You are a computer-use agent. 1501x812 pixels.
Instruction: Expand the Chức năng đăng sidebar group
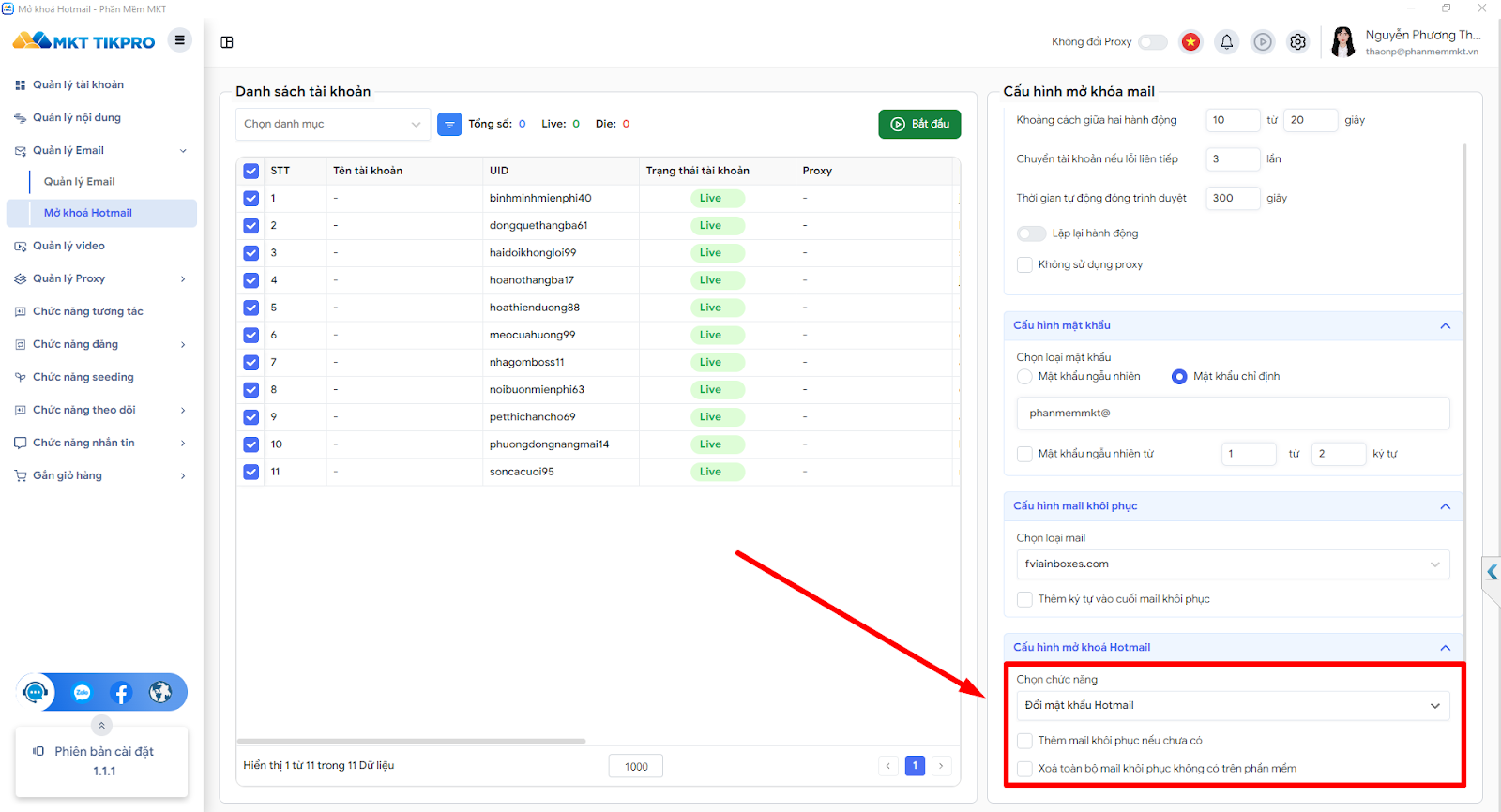tap(183, 345)
